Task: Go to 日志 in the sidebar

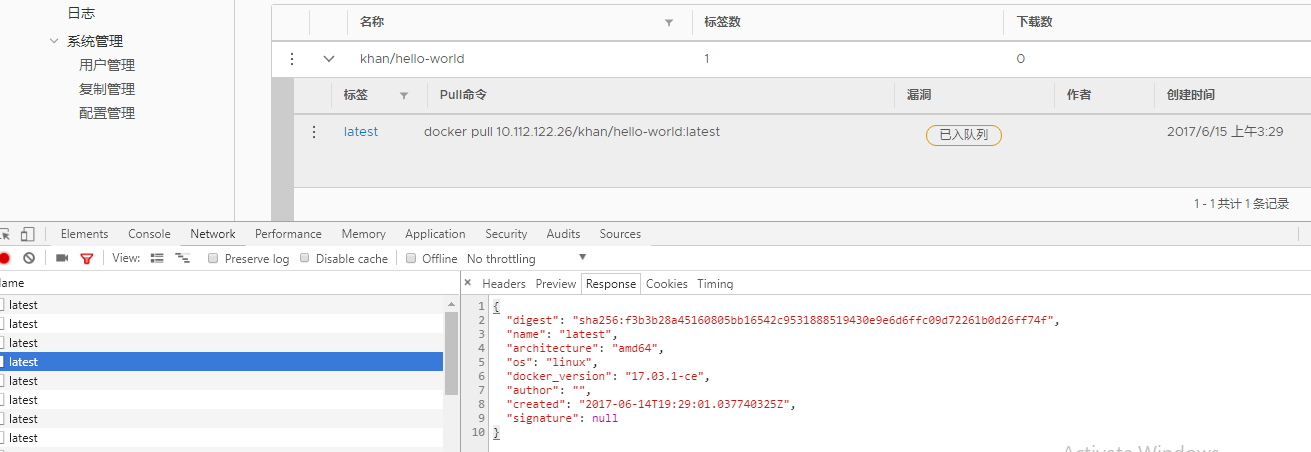Action: [x=81, y=13]
